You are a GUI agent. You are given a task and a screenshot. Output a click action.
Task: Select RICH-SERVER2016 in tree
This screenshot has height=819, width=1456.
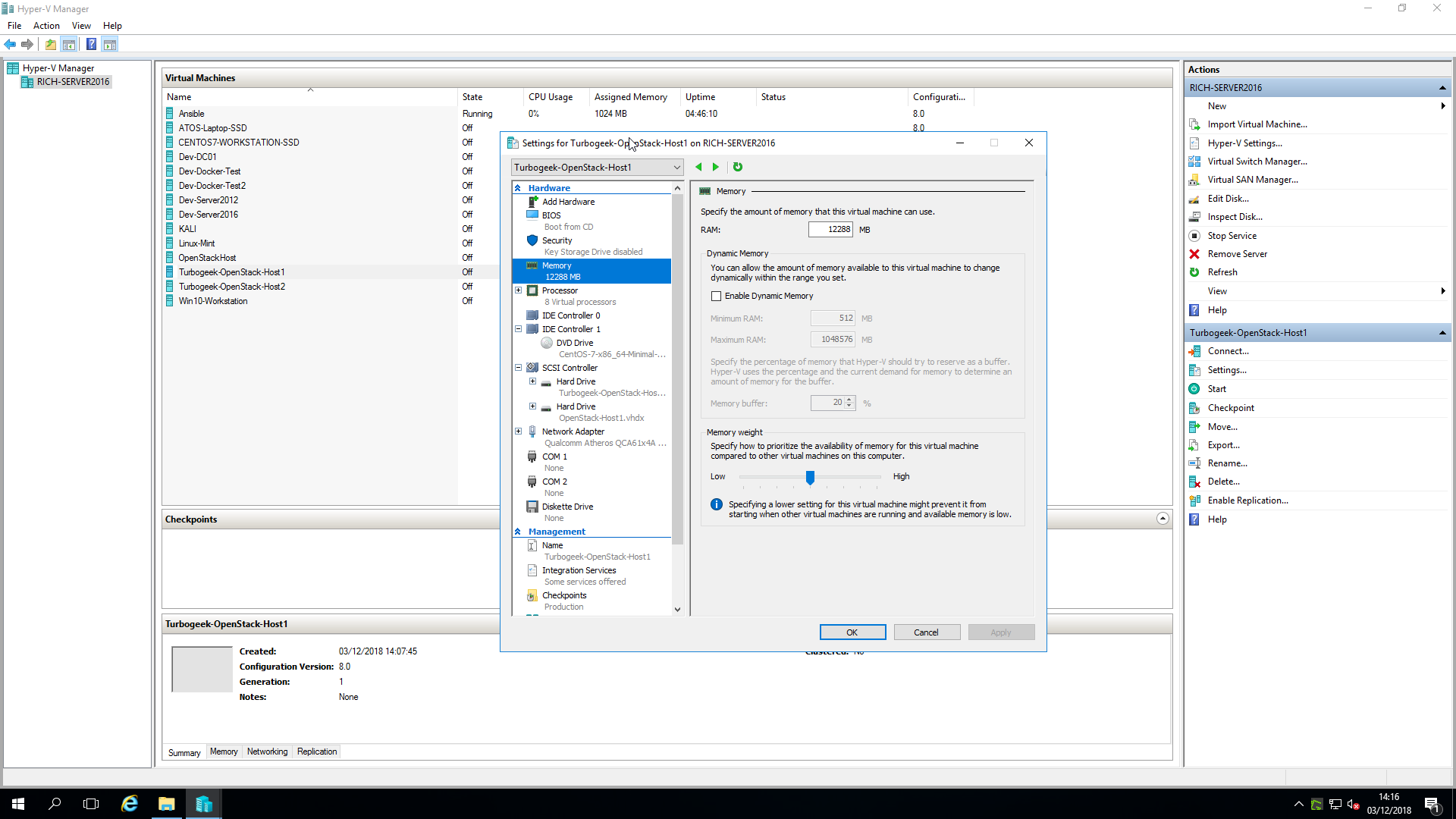tap(73, 82)
